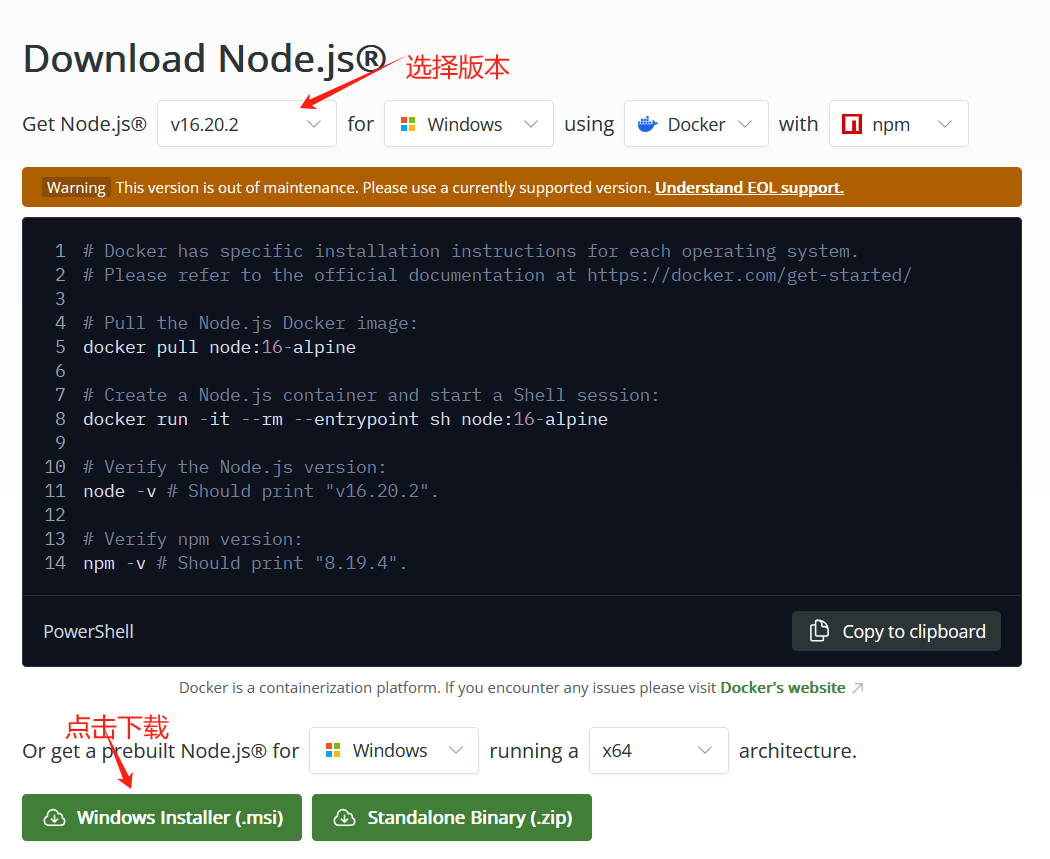Open the npm package manager dropdown
1050x859 pixels.
coord(898,124)
